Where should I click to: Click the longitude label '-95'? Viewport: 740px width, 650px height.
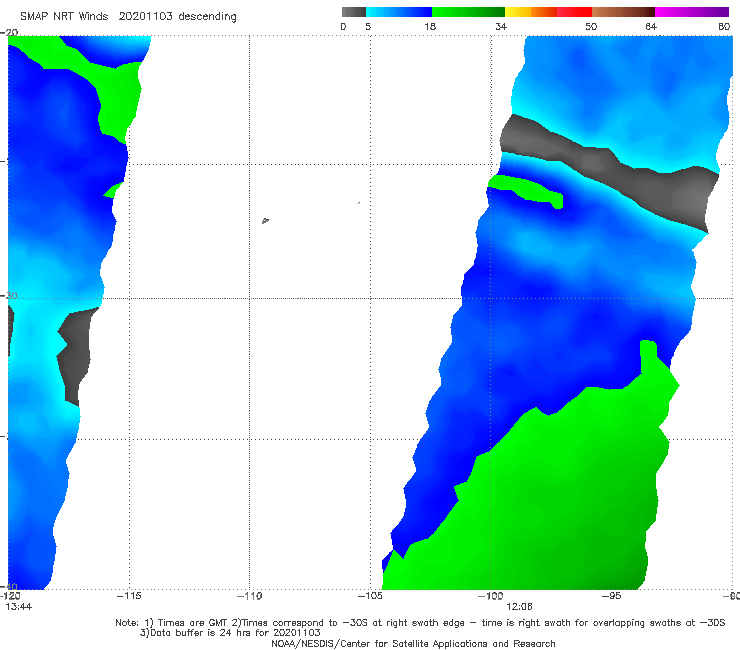tap(611, 596)
